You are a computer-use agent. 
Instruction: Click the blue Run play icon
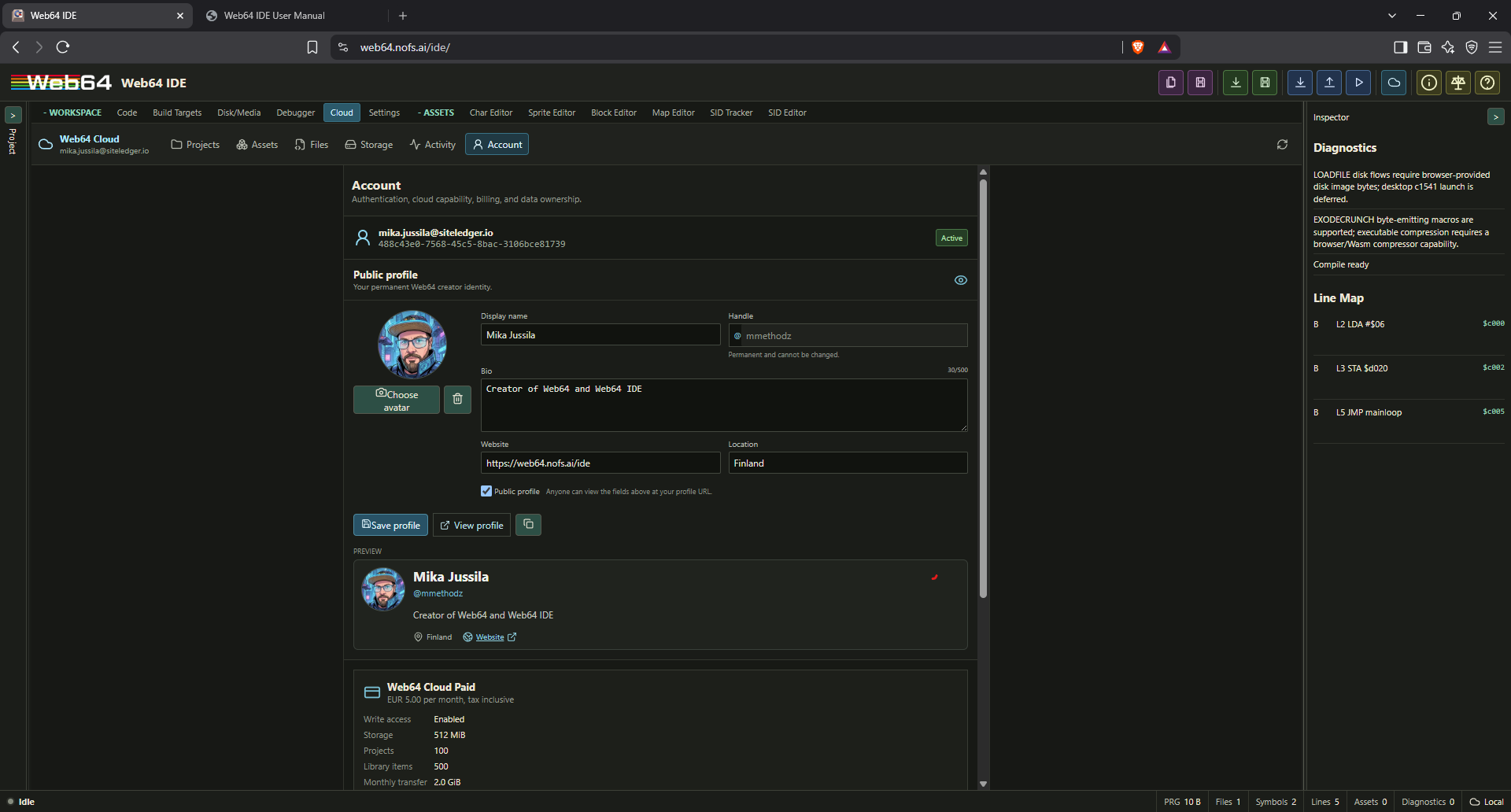[x=1358, y=83]
